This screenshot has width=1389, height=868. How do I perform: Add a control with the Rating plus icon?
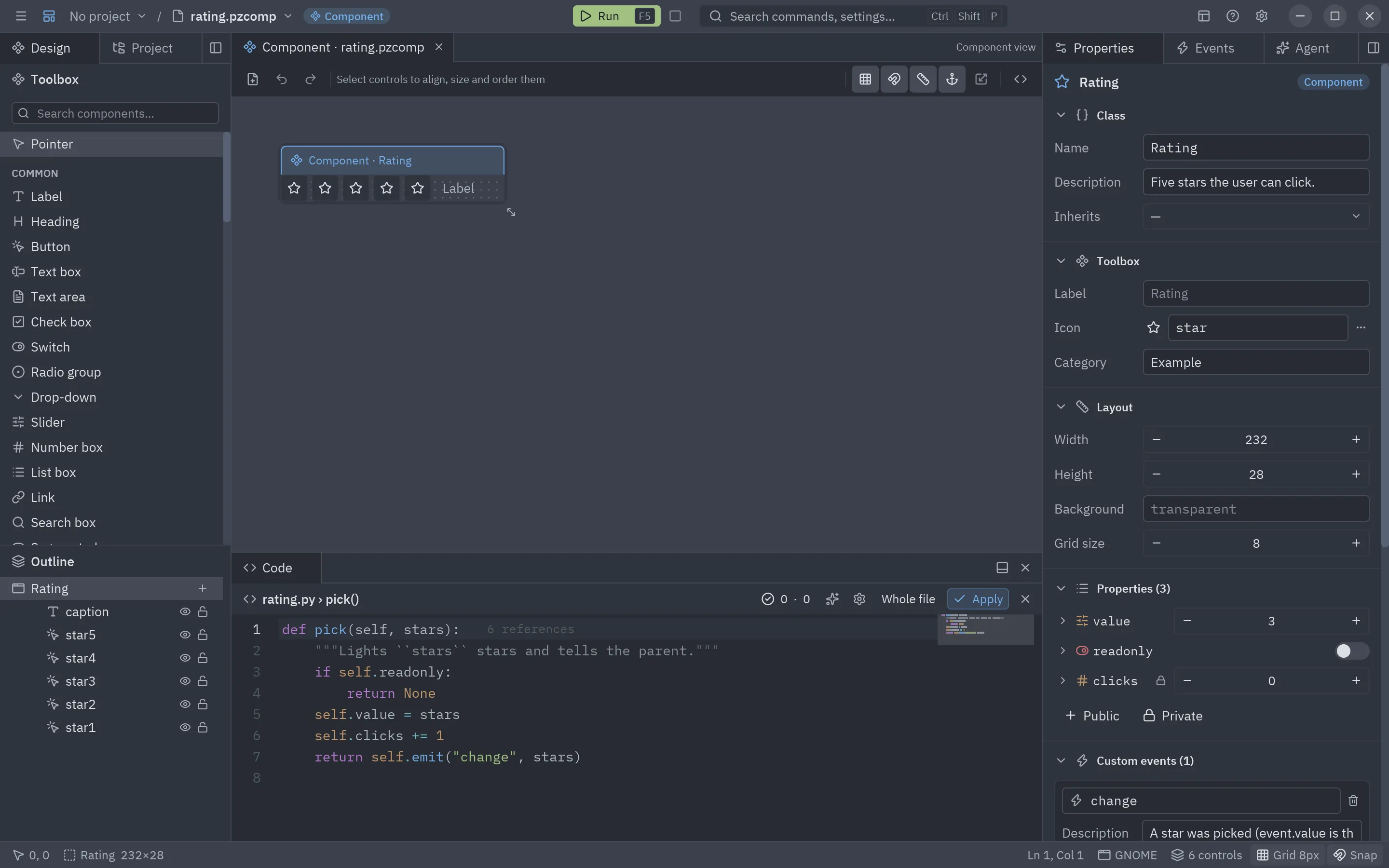tap(203, 588)
